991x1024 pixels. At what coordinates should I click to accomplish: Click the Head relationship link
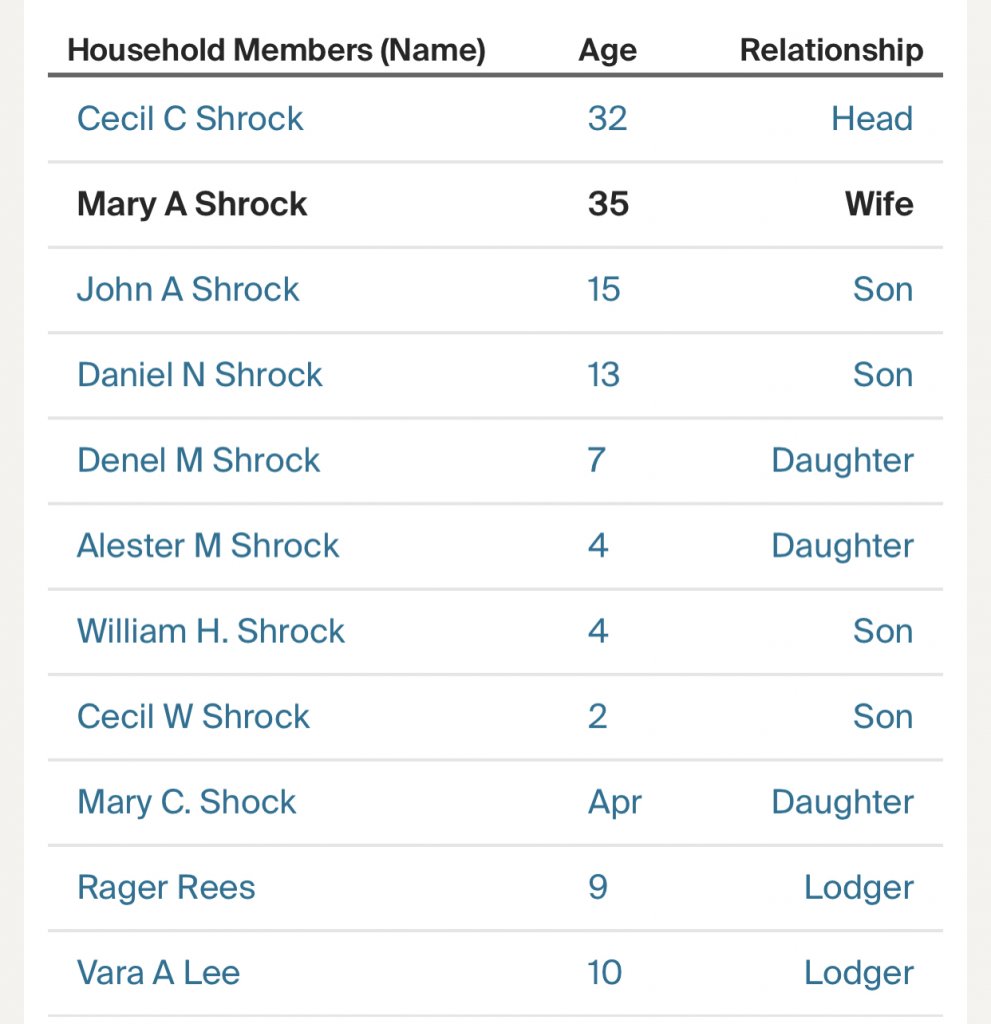pos(872,119)
